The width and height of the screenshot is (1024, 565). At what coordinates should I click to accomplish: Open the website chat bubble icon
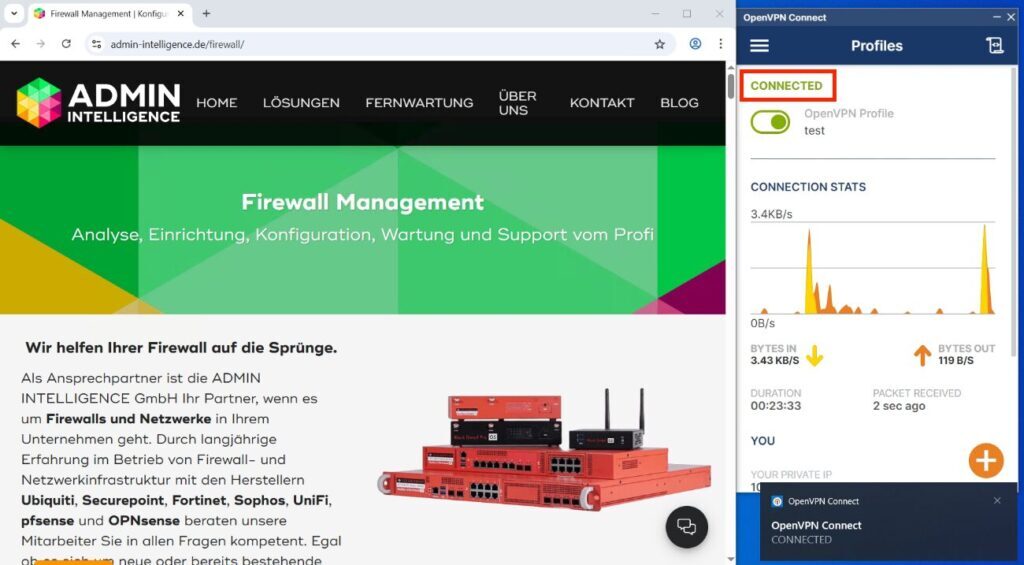tap(687, 527)
